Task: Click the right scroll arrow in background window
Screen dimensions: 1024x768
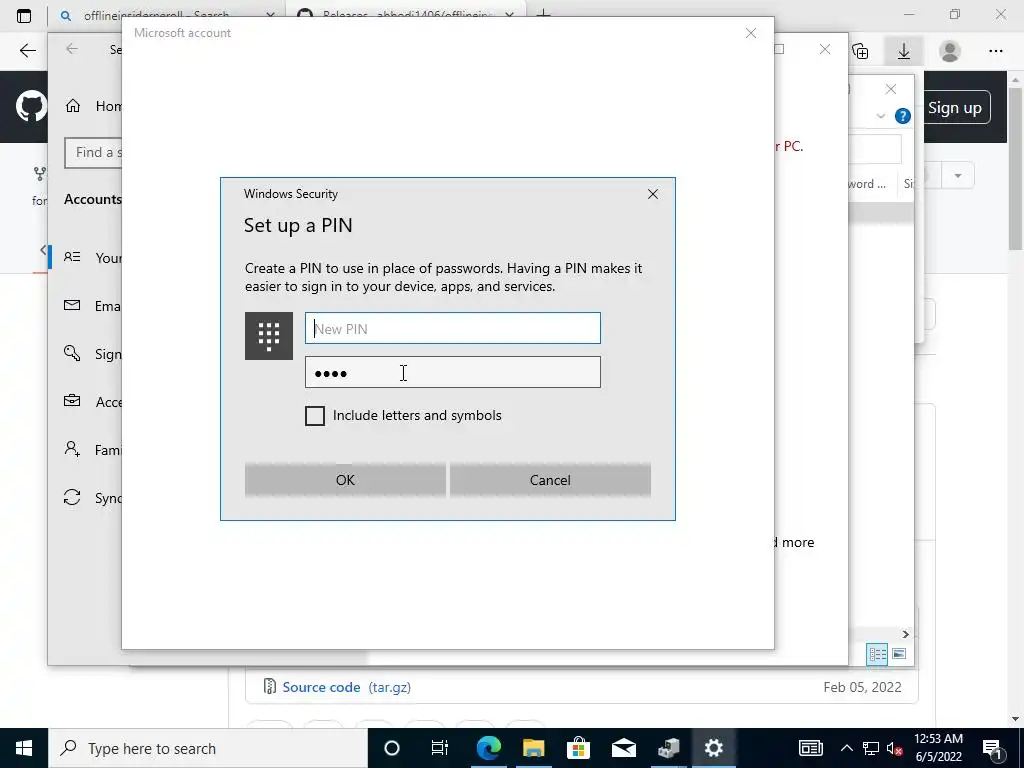Action: 905,634
